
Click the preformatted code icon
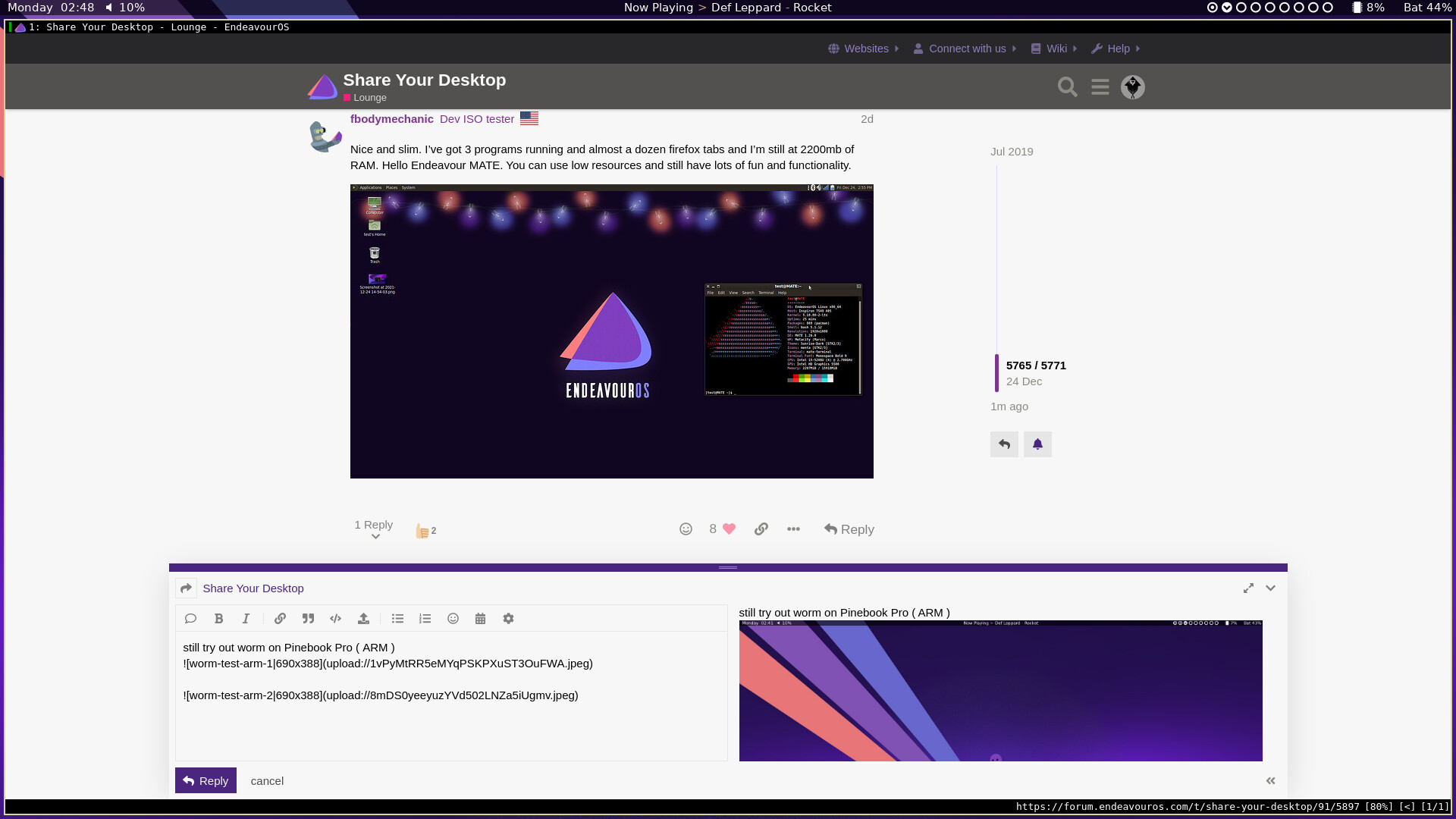coord(335,619)
